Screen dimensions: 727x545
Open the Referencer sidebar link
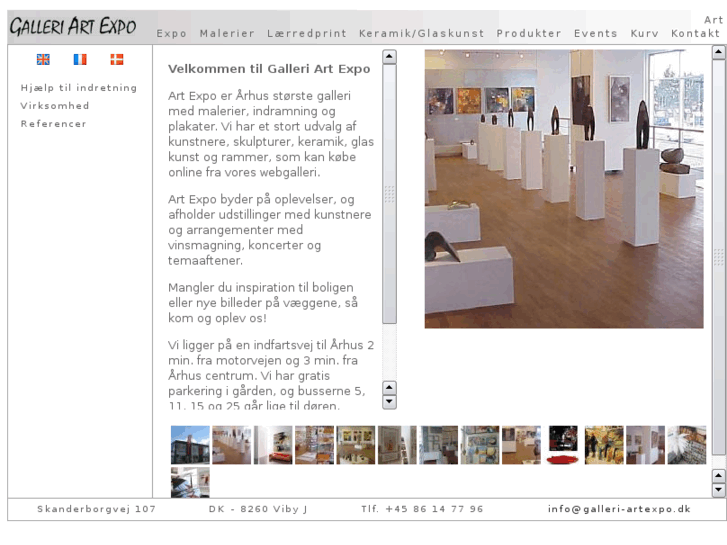53,124
